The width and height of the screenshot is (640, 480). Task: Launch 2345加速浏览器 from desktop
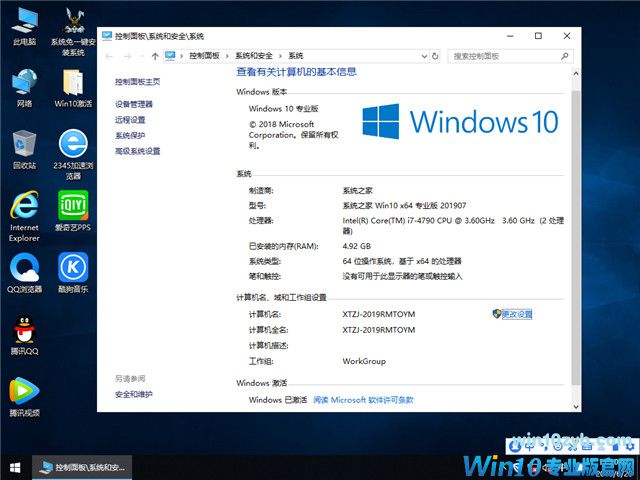pos(73,154)
